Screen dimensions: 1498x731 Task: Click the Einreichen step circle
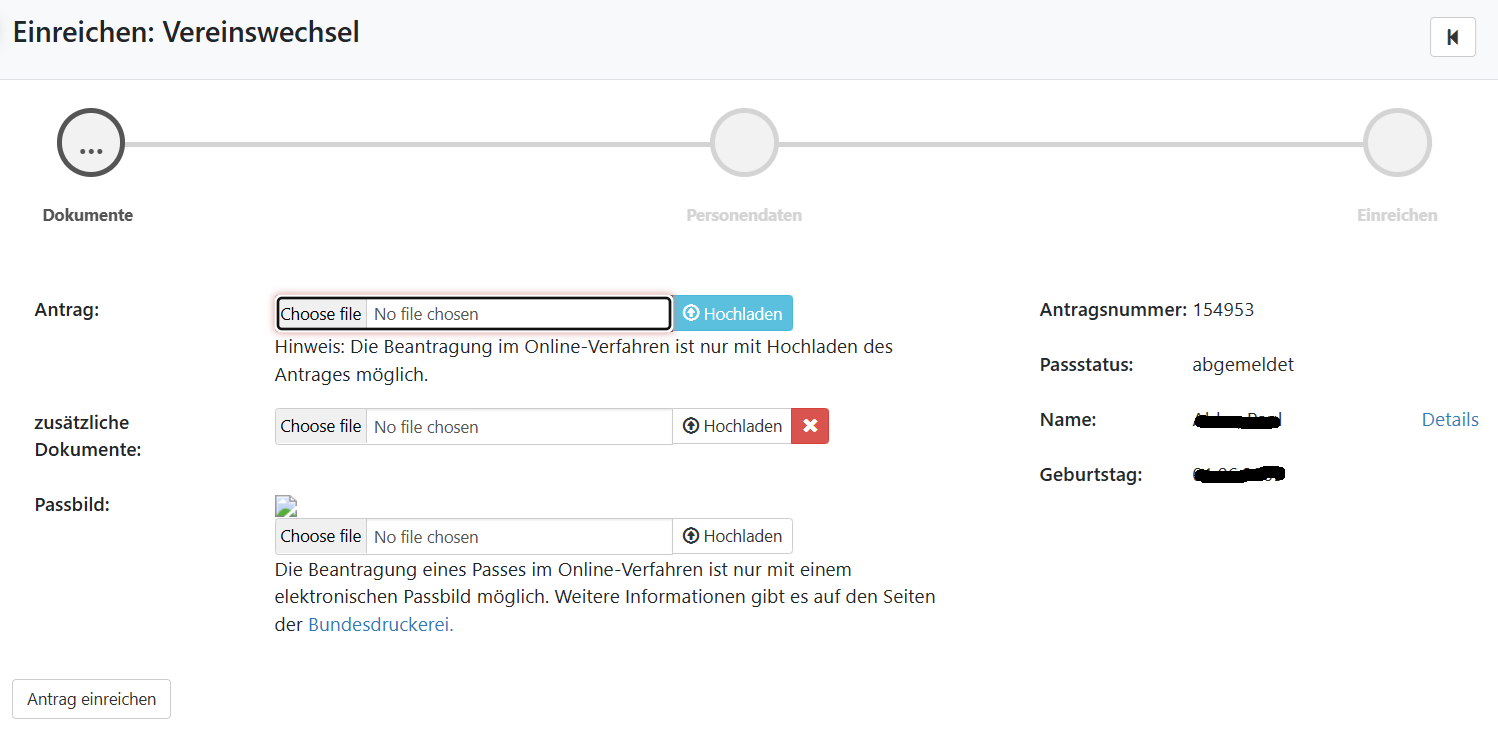click(x=1397, y=143)
